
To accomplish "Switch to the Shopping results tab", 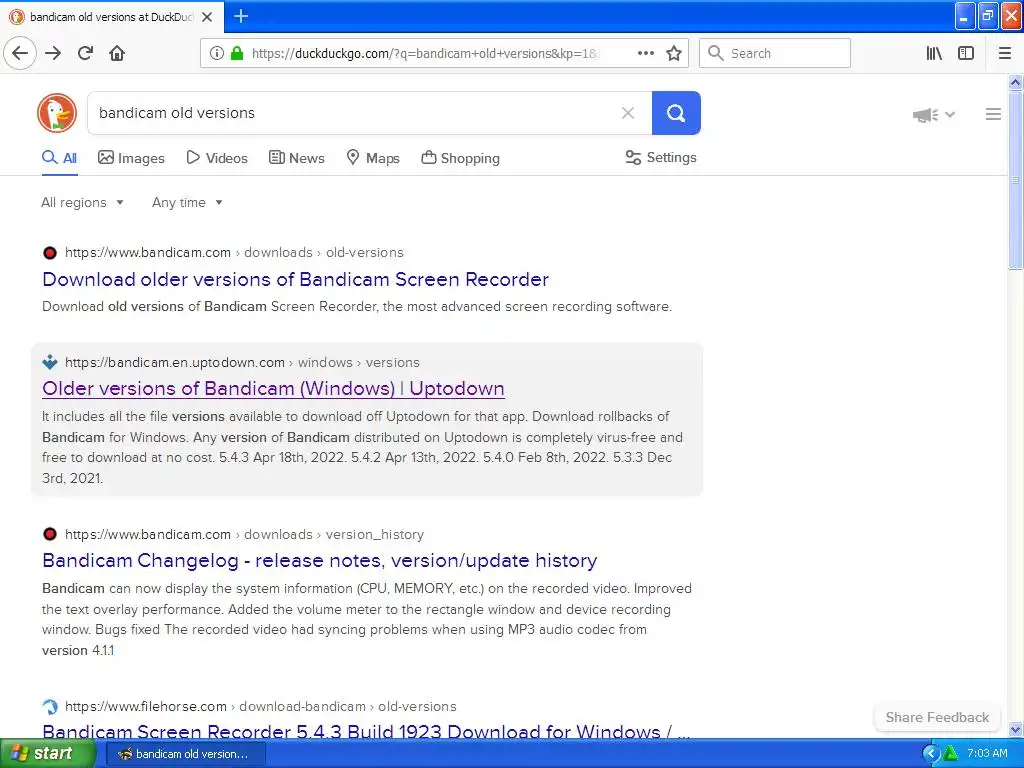I will [x=460, y=157].
